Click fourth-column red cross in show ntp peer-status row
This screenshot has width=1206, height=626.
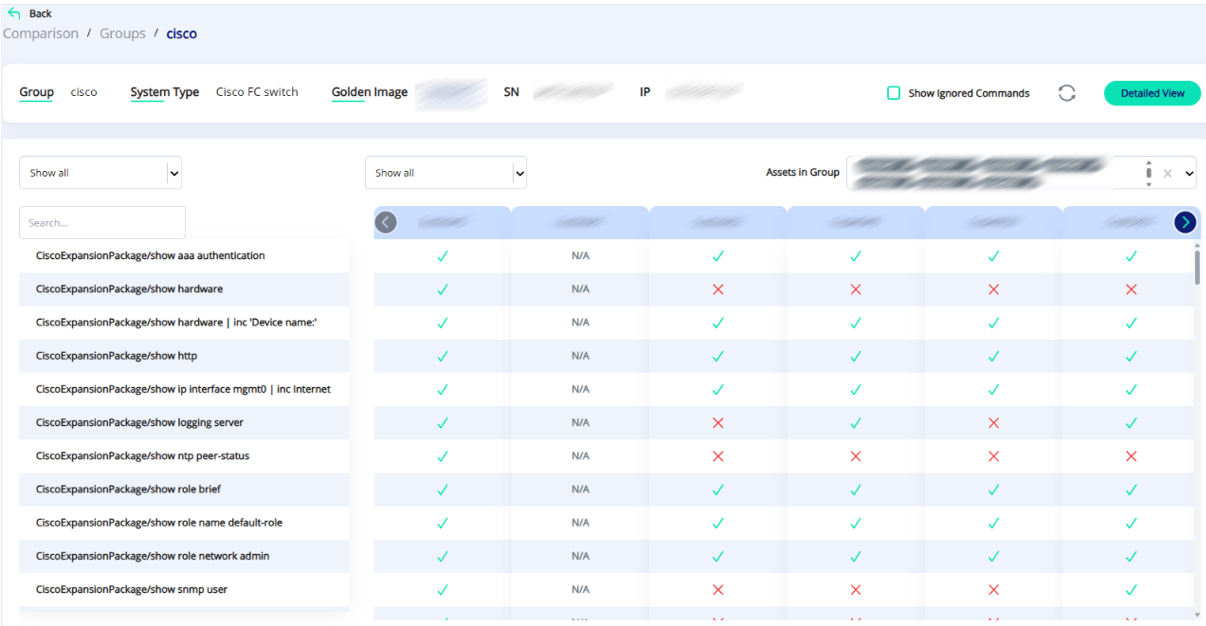pyautogui.click(x=855, y=456)
